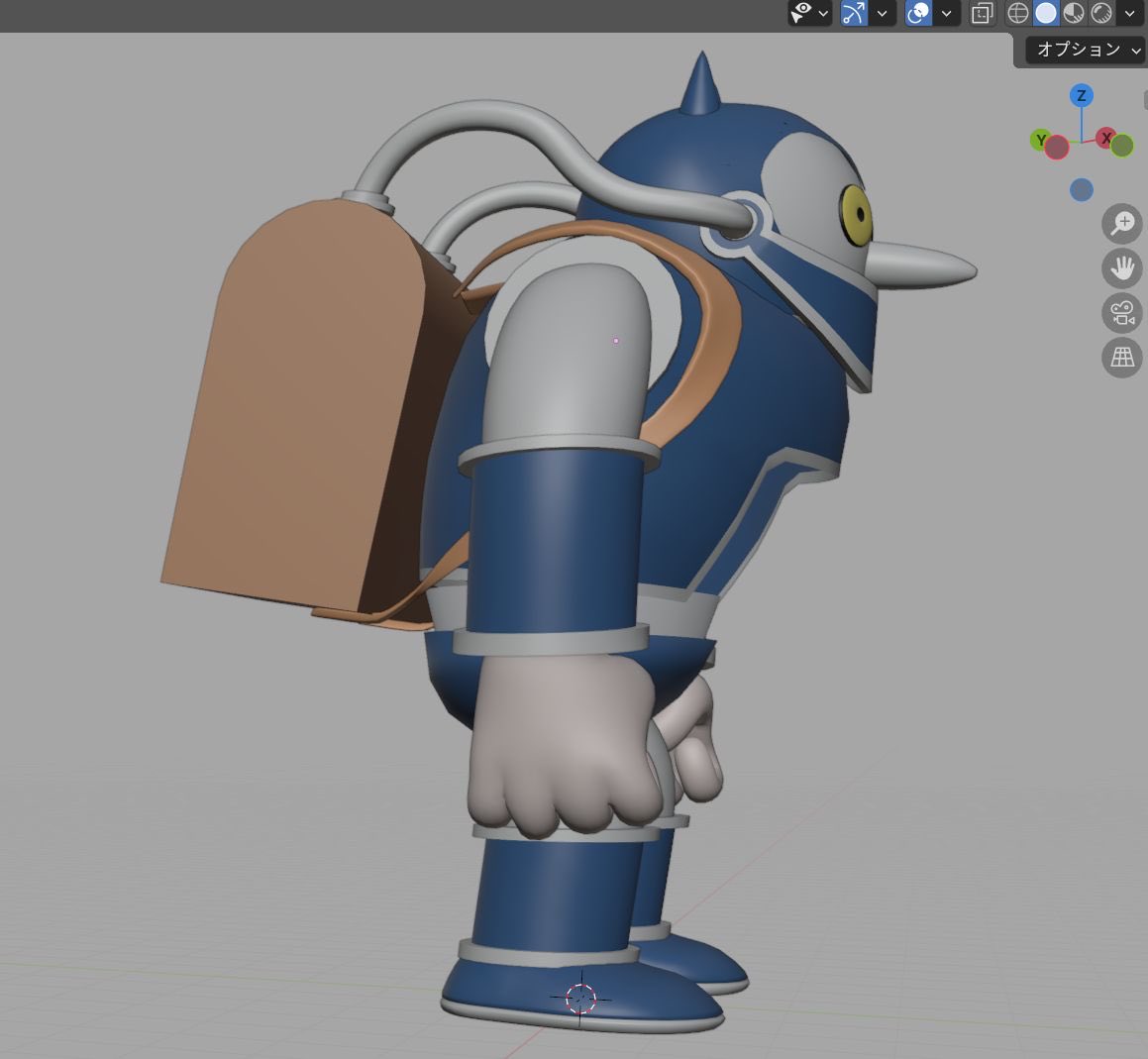Switch to rendered viewport shading

click(x=1101, y=13)
